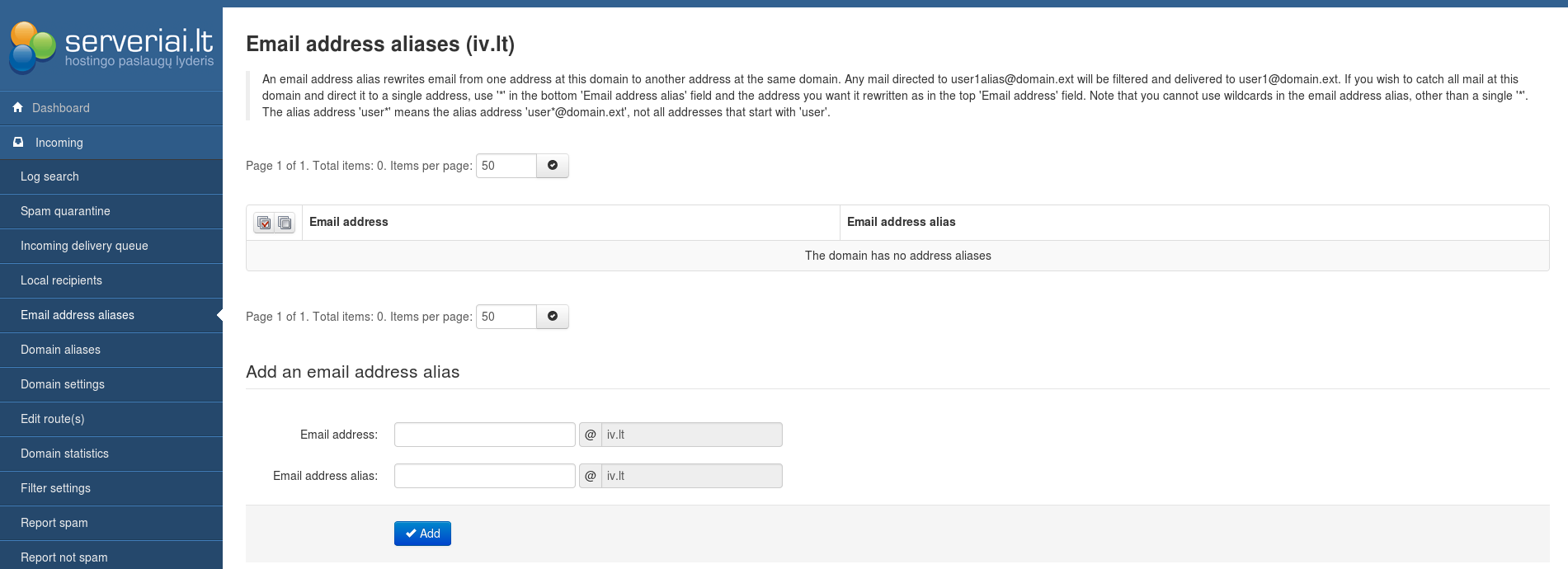This screenshot has height=569, width=1568.
Task: Go to Incoming delivery queue
Action: (84, 246)
